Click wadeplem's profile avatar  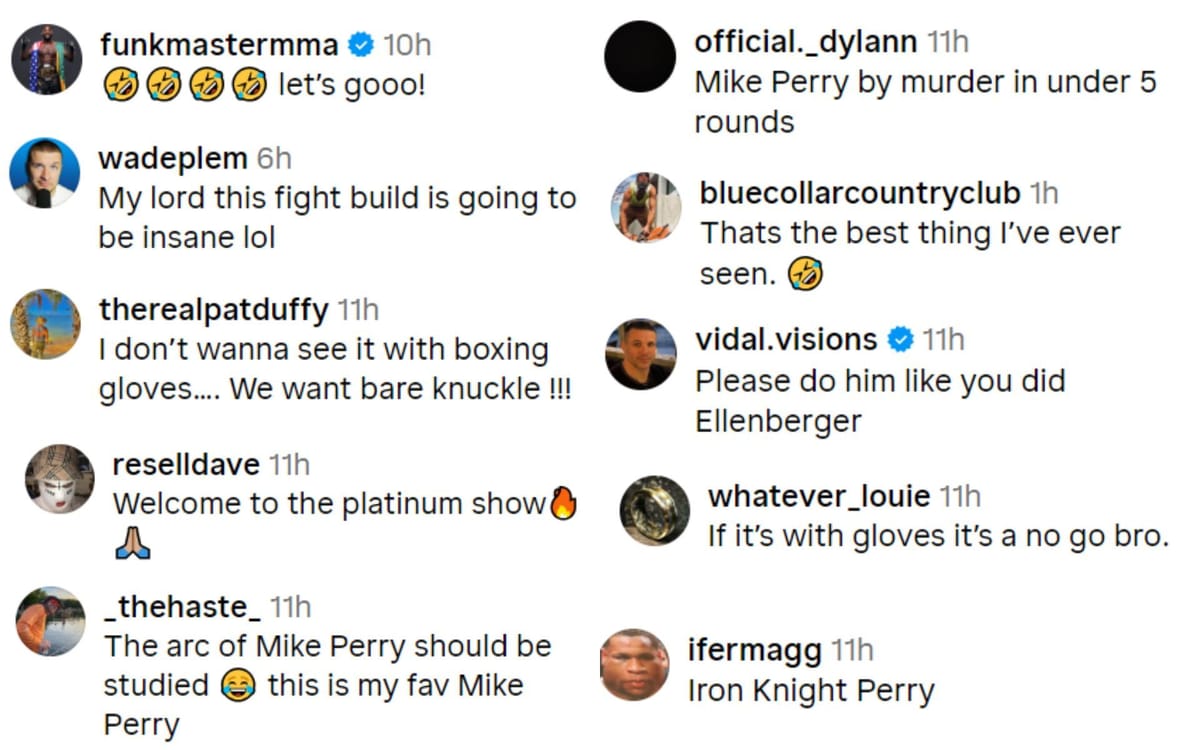click(x=44, y=172)
